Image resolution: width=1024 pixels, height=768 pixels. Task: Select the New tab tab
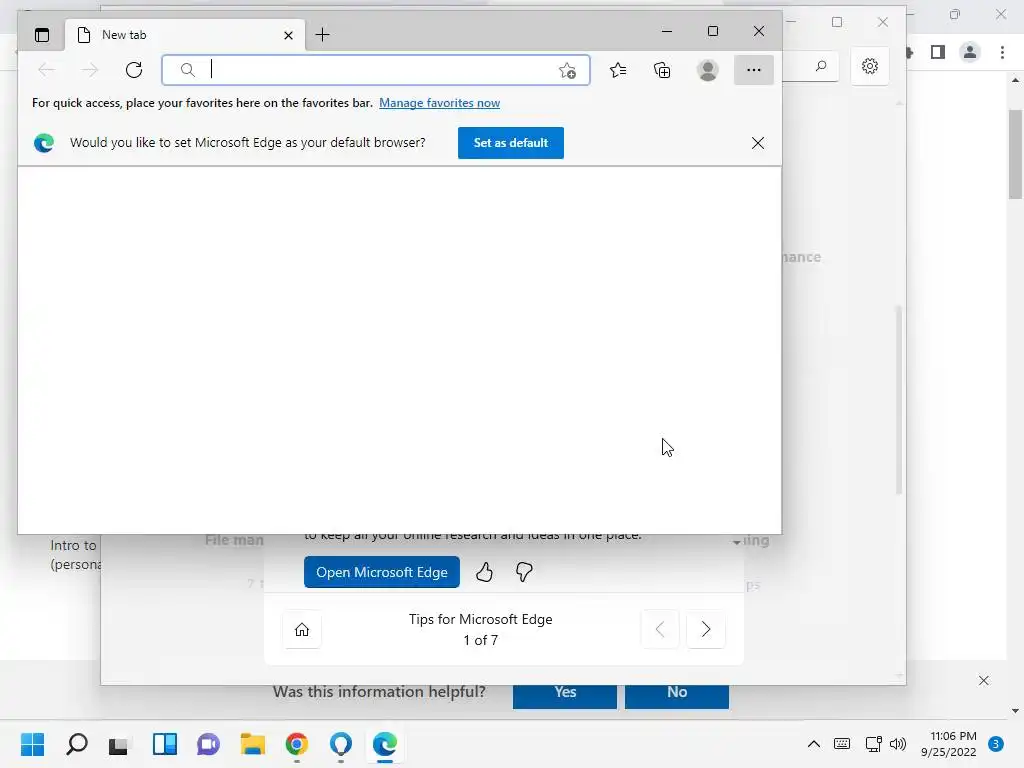(185, 35)
